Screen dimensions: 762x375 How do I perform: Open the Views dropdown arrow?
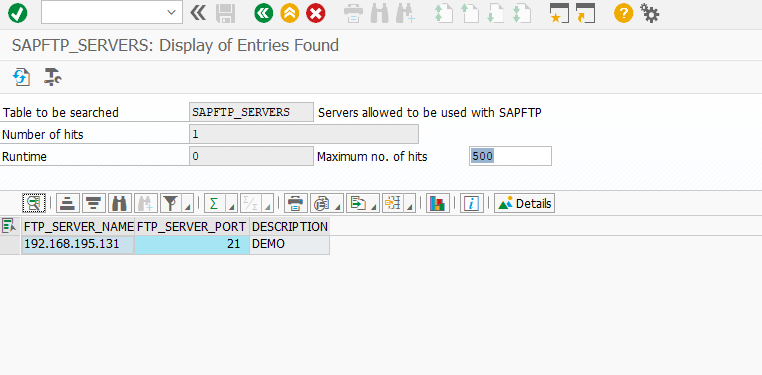point(338,204)
